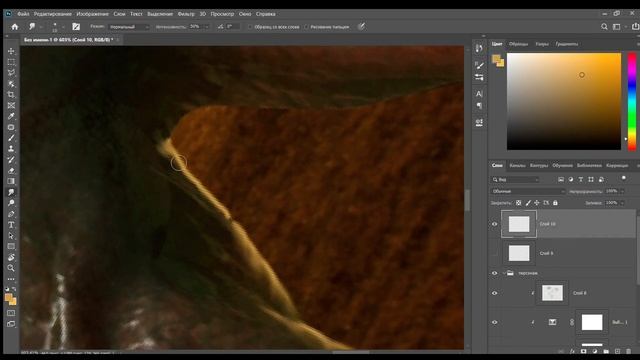The width and height of the screenshot is (640, 360).
Task: Lock transparent pixels icon
Action: click(x=518, y=203)
